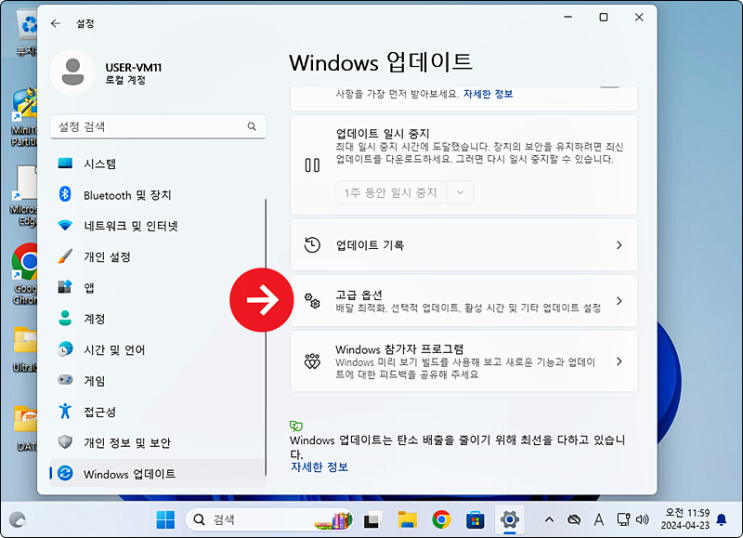Viewport: 743px width, 538px height.
Task: Click the 업데이트 기록 card title
Action: pyautogui.click(x=370, y=245)
